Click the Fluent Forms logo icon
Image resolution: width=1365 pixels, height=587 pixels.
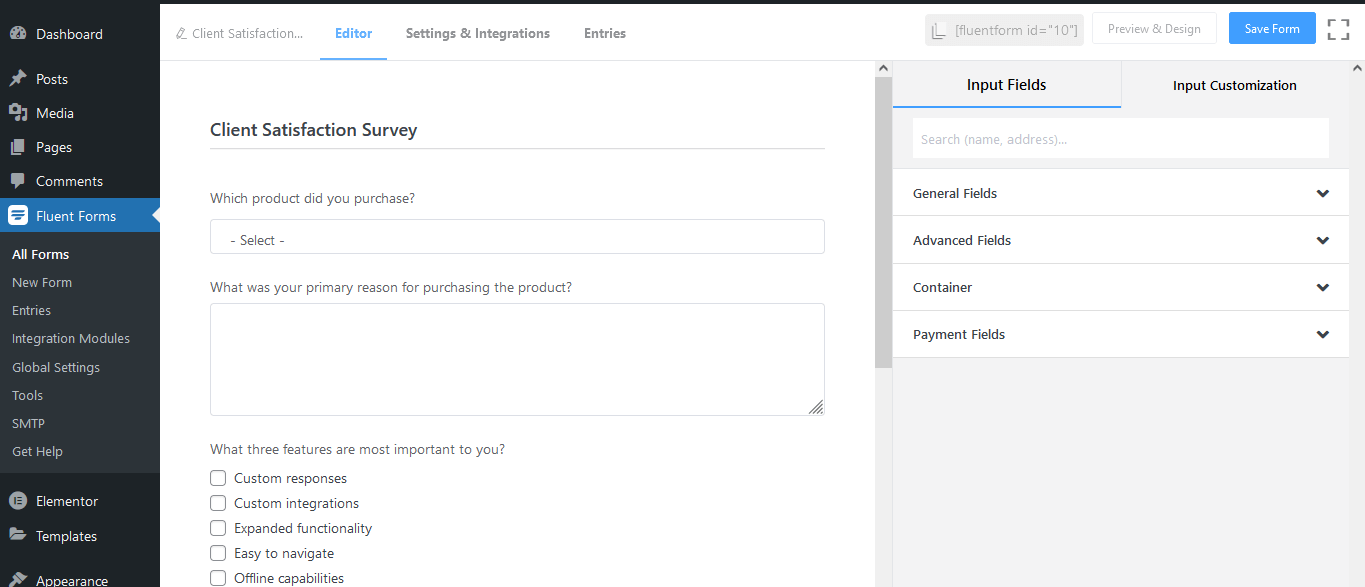pyautogui.click(x=18, y=215)
